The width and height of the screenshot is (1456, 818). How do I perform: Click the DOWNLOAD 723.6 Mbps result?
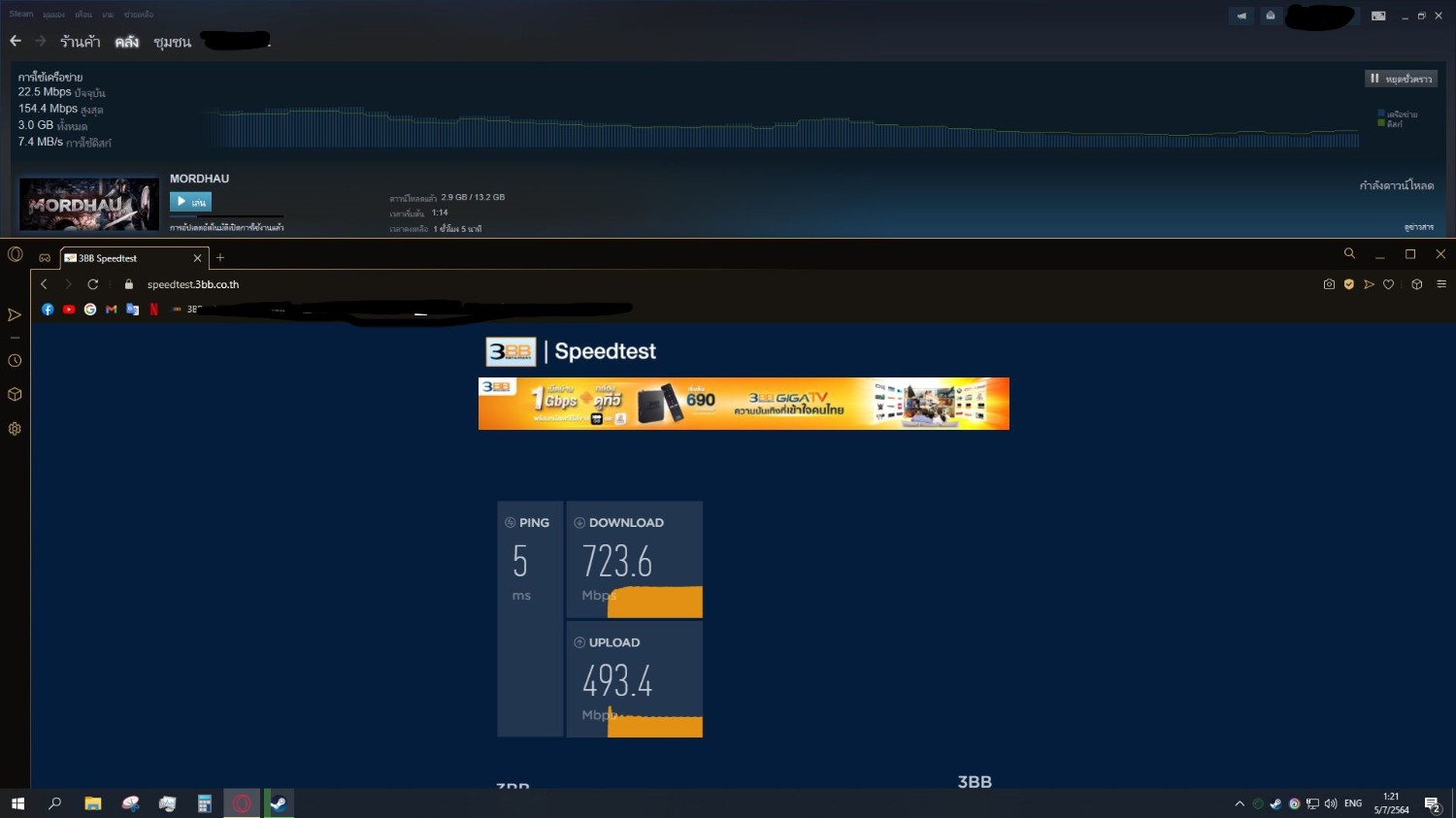click(635, 560)
